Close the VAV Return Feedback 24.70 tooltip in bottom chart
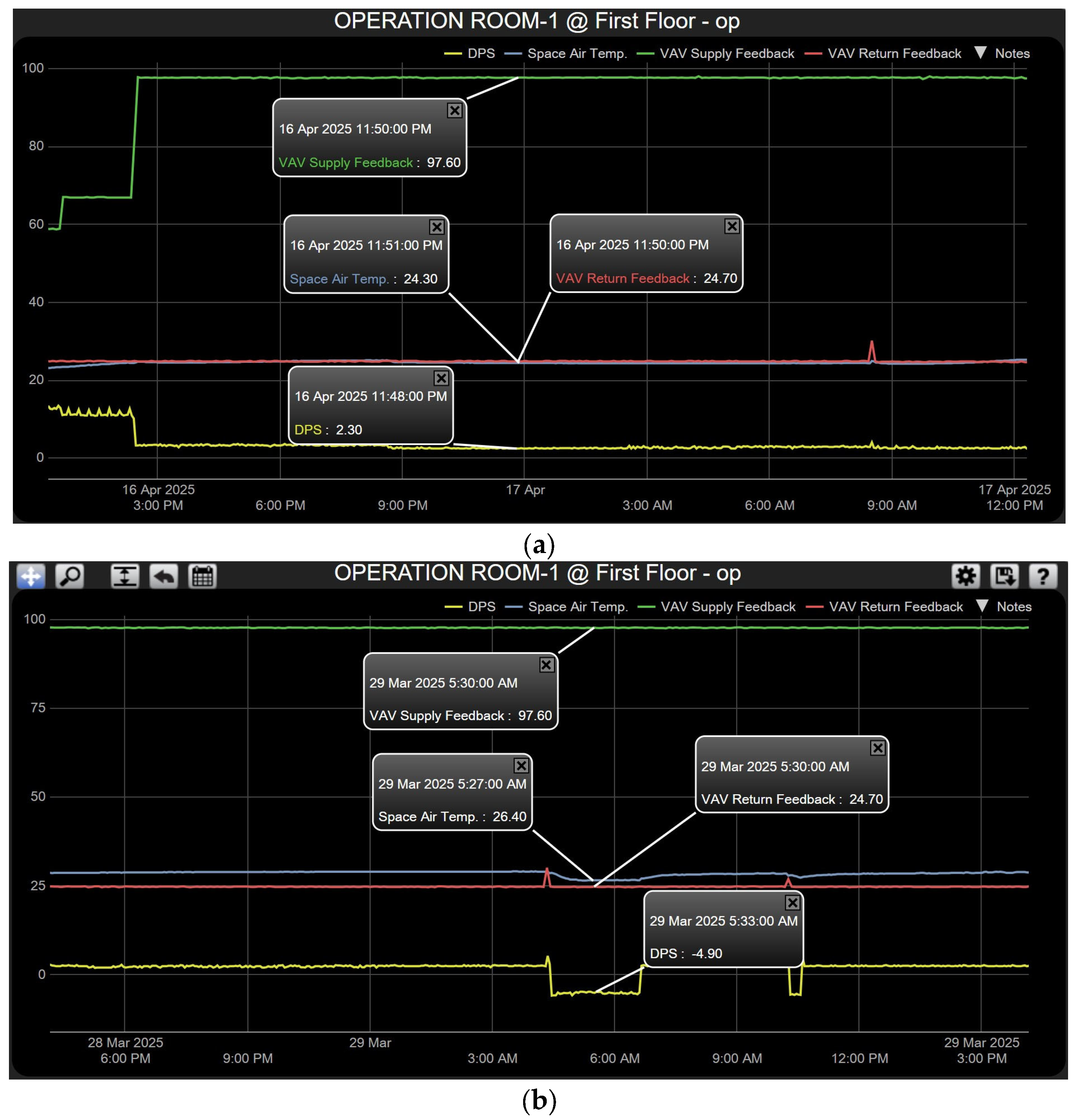1072x1120 pixels. [877, 748]
